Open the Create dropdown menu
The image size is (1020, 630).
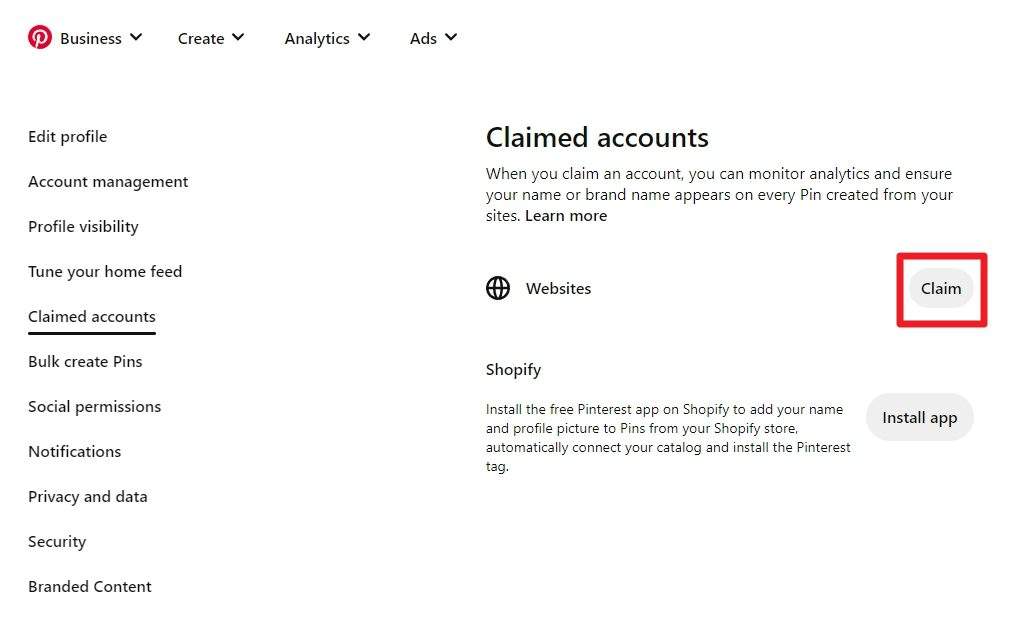(211, 38)
